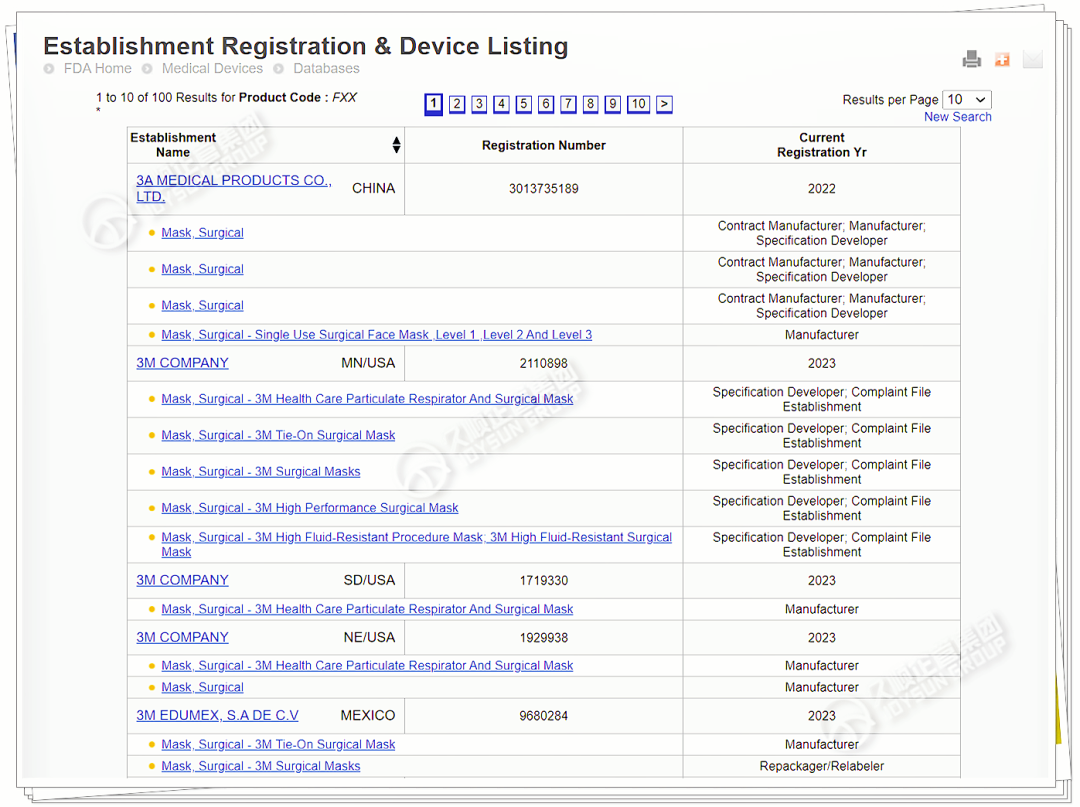Open 3M Company MN/USA establishment link

[x=182, y=363]
